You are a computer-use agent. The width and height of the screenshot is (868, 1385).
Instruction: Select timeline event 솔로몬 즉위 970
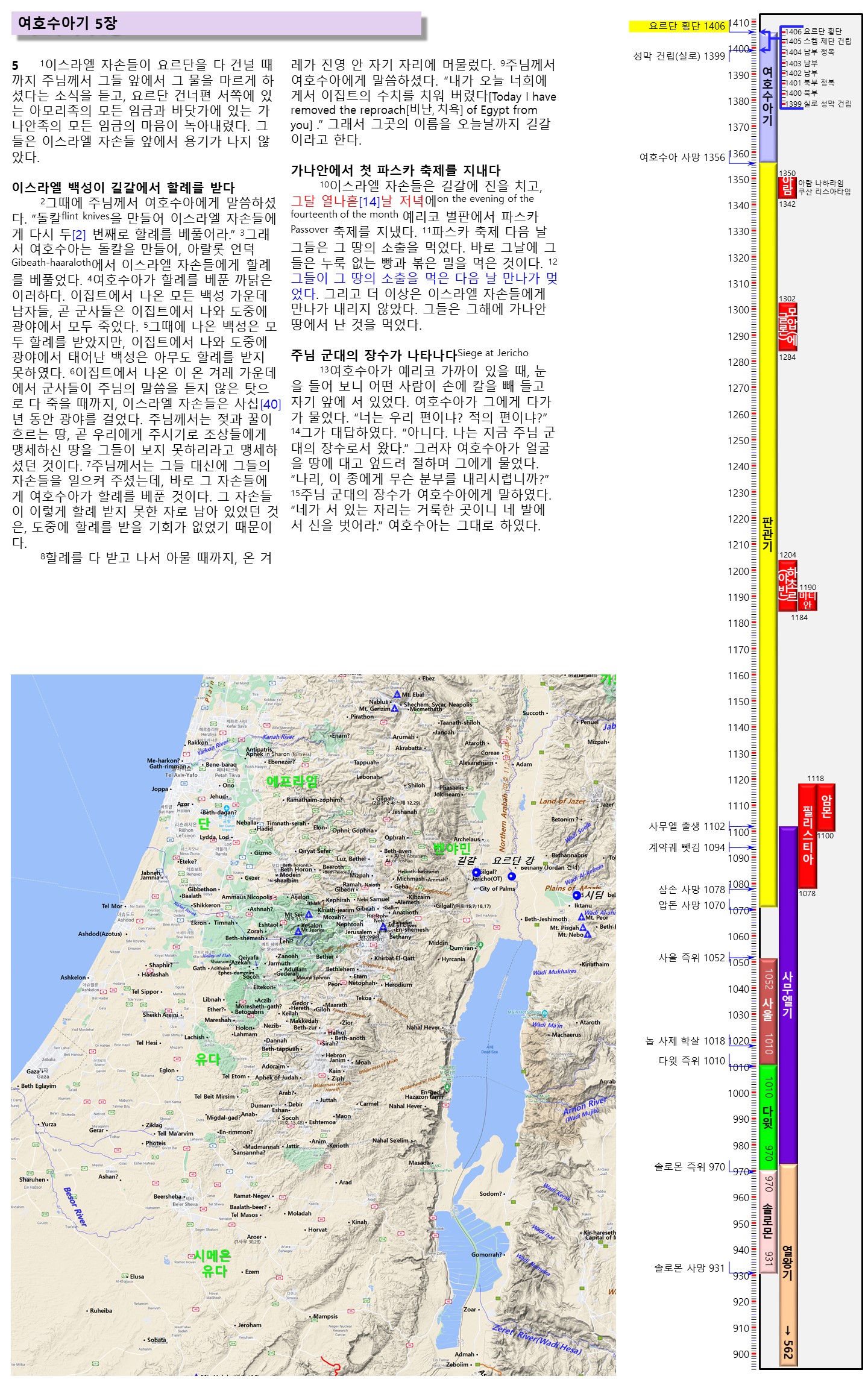[x=690, y=1167]
